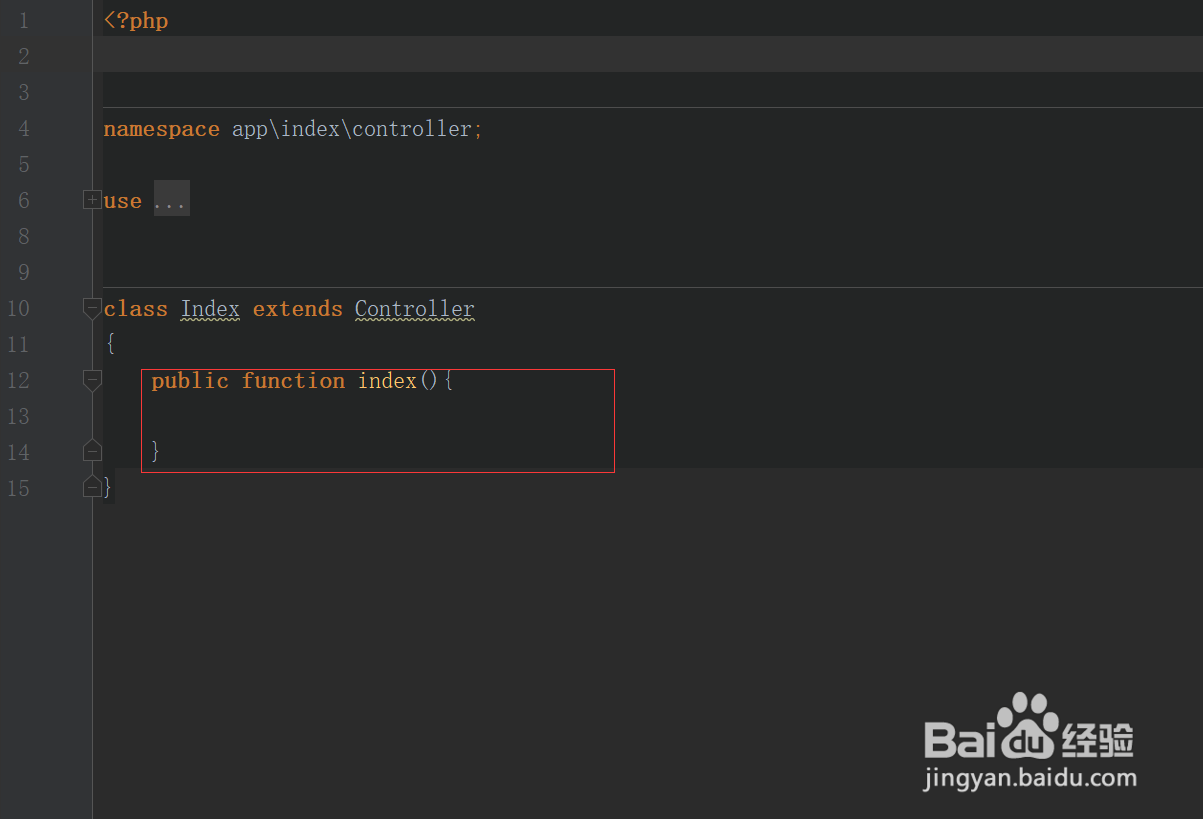The height and width of the screenshot is (819, 1203).
Task: Collapse the Index class fold marker
Action: pos(92,308)
